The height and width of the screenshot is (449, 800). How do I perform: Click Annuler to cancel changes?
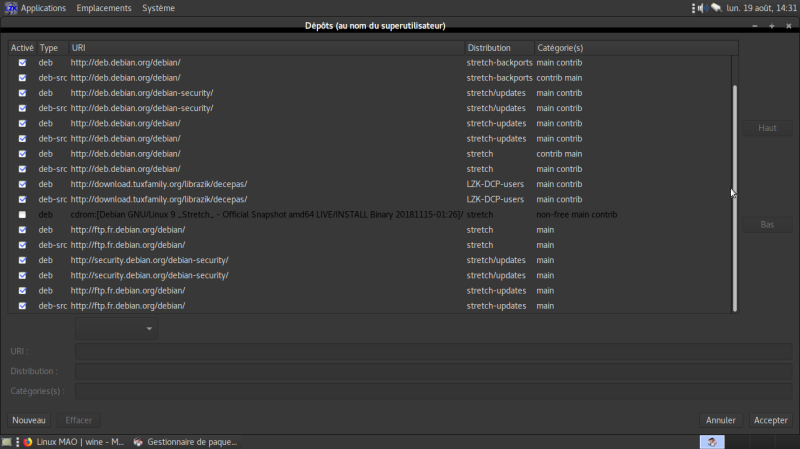point(720,420)
